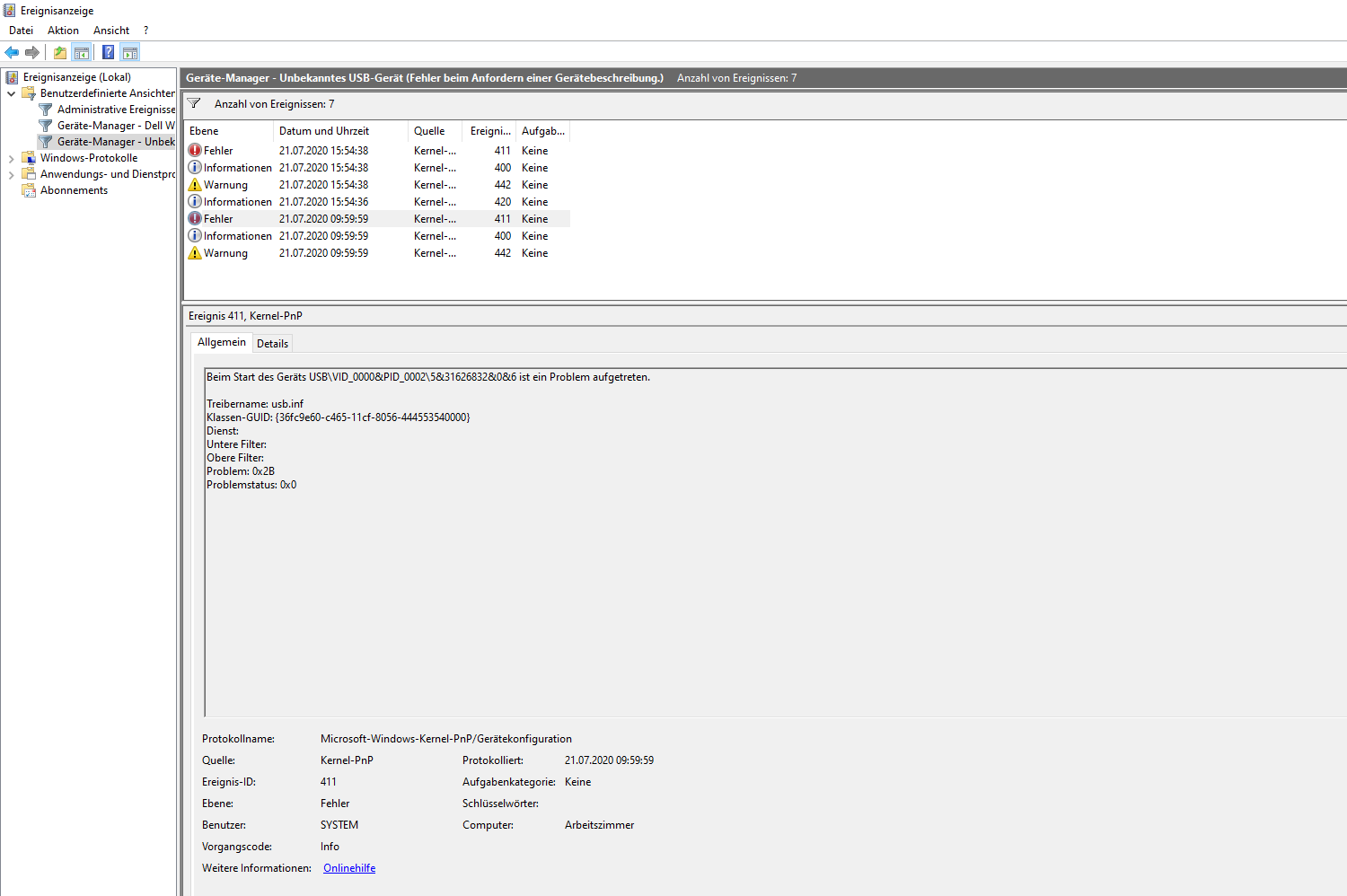The image size is (1347, 896).
Task: Click the Microsoft-Windows-Kernel-PnP/Gerätekonfiguration value
Action: pos(446,739)
